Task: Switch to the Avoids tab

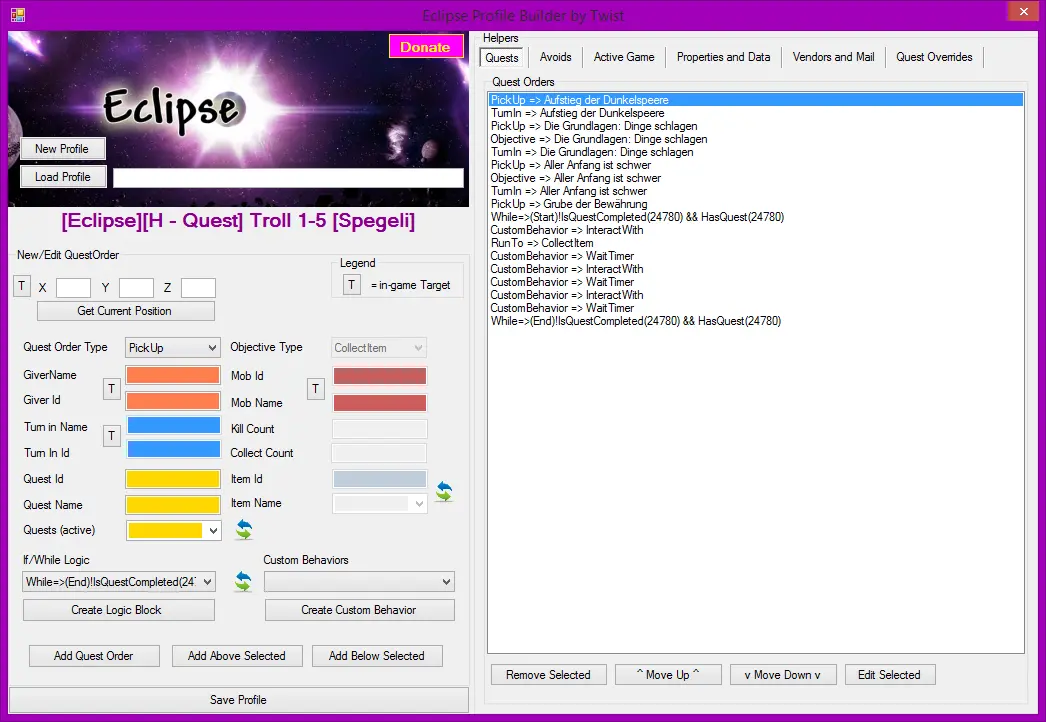Action: [x=555, y=57]
